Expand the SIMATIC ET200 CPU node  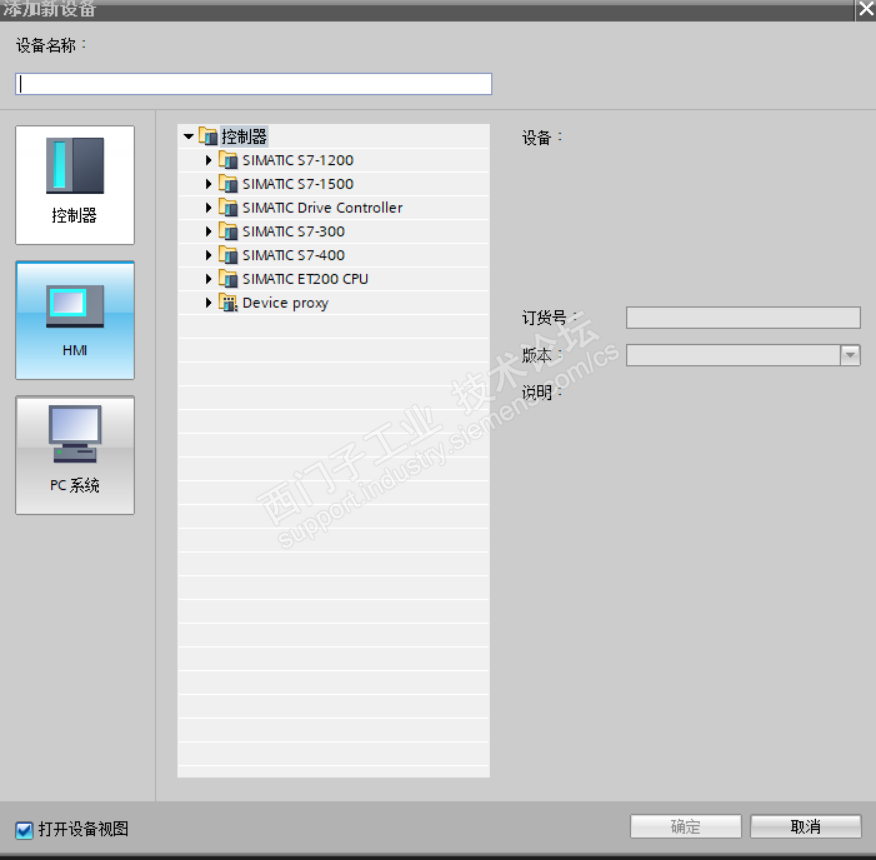(x=208, y=279)
